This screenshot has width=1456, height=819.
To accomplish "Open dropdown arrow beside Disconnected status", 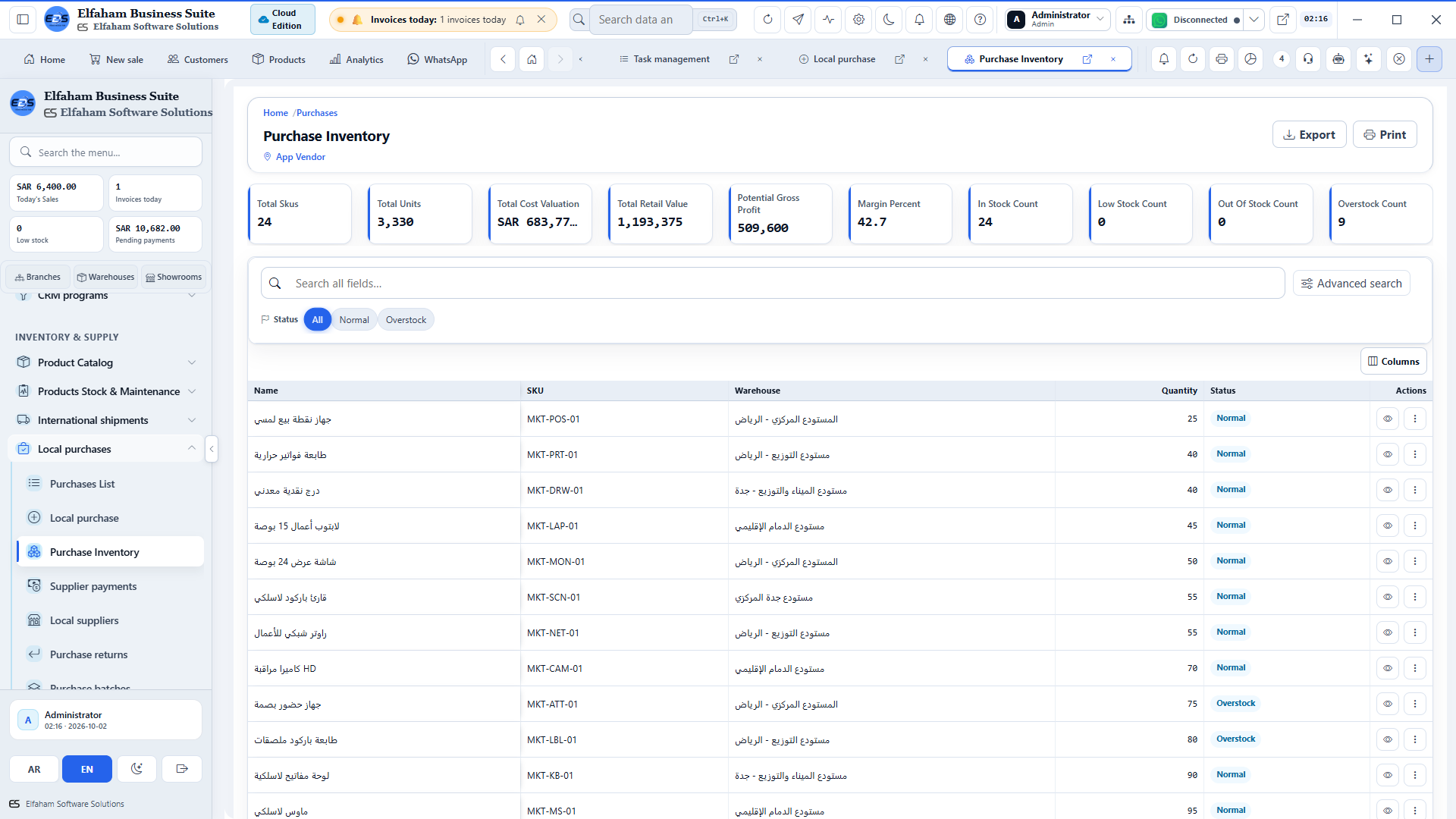I will [x=1254, y=20].
